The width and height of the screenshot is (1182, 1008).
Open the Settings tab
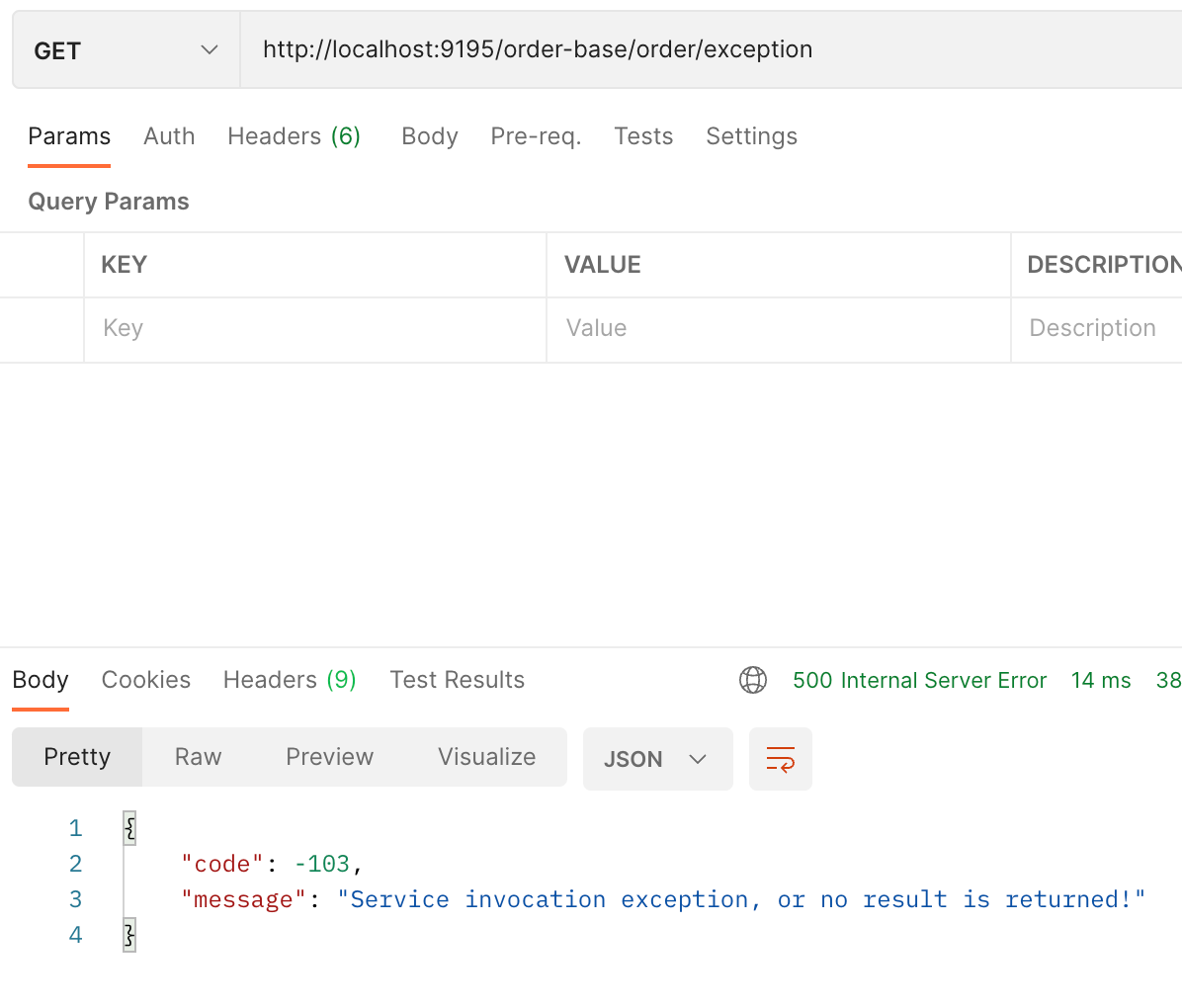[x=751, y=136]
